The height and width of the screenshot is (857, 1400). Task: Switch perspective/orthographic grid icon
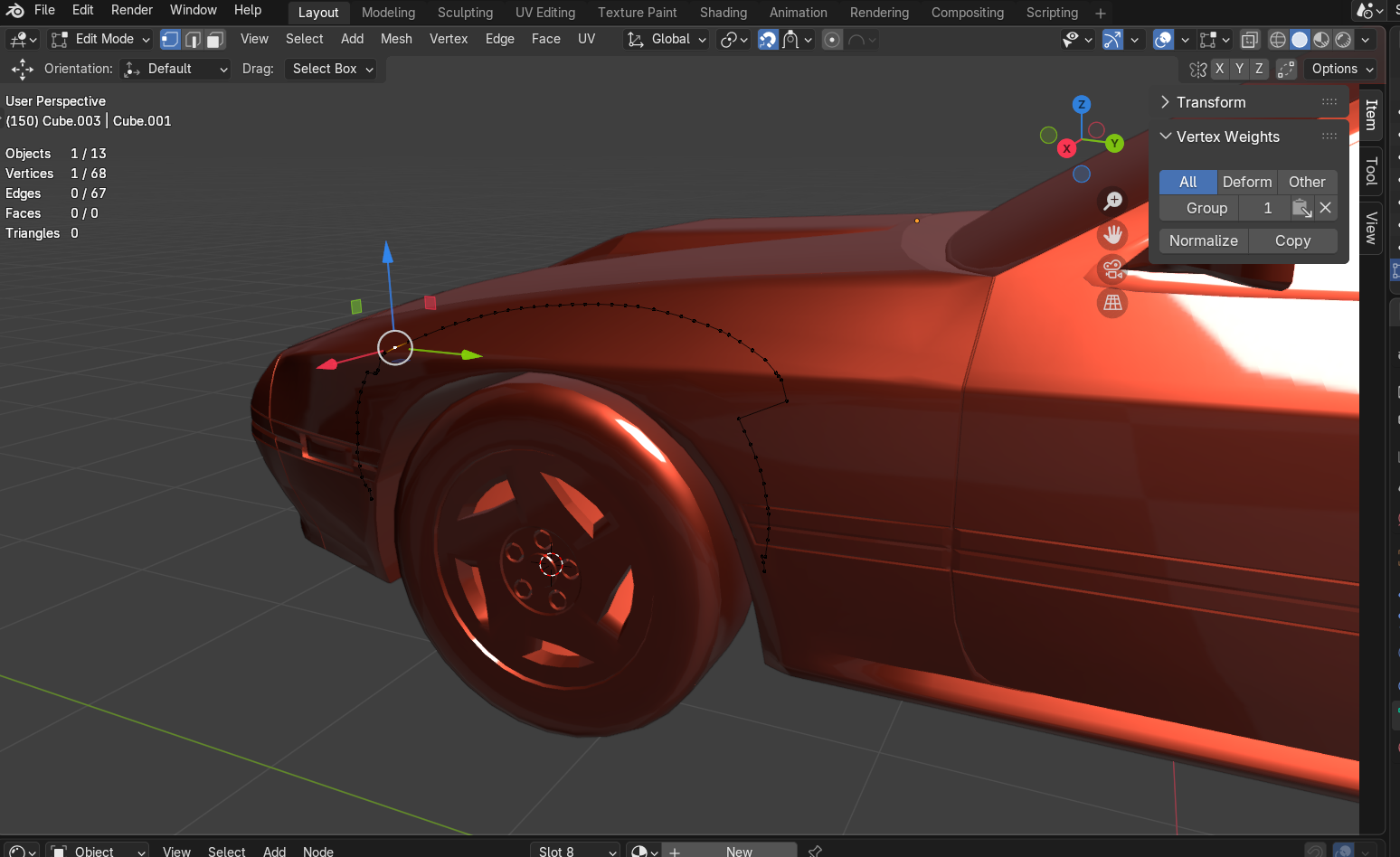[1112, 303]
